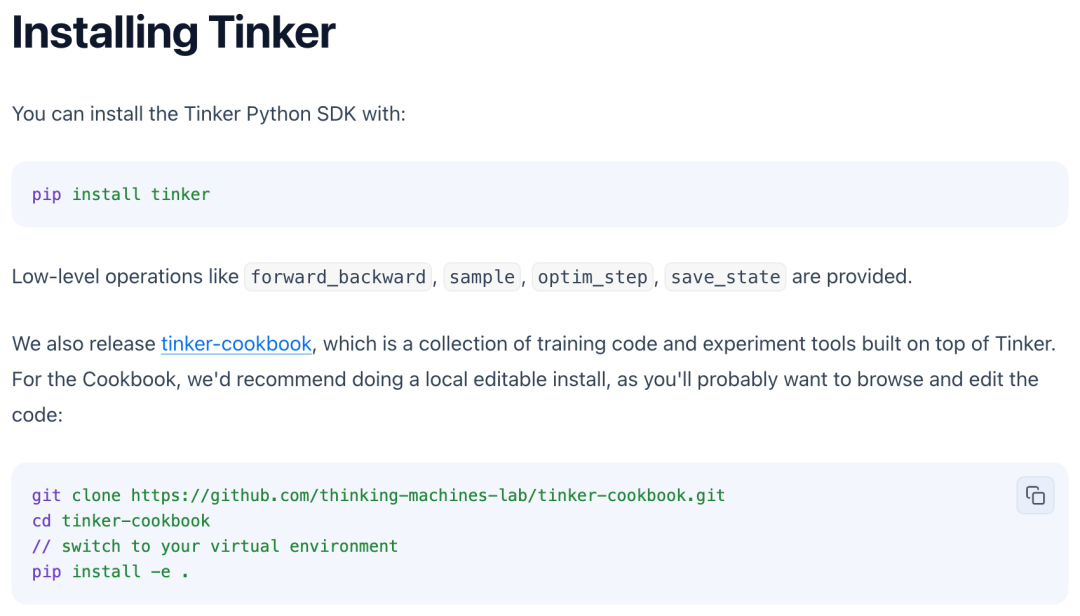The image size is (1080, 616).
Task: Click the sample inline code tag
Action: coord(482,277)
